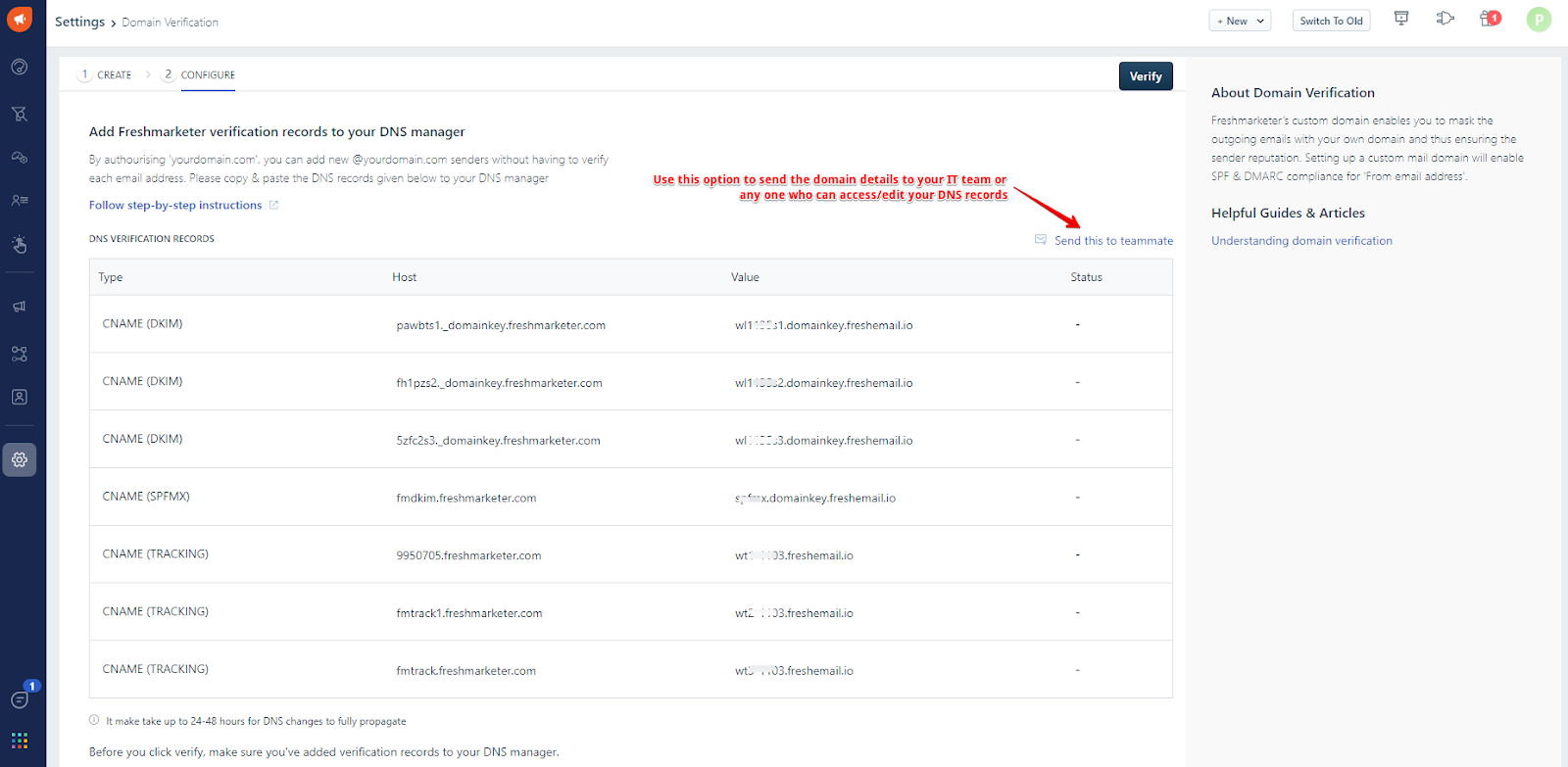Click the orange megaphone logo in sidebar
1568x767 pixels.
pos(20,19)
